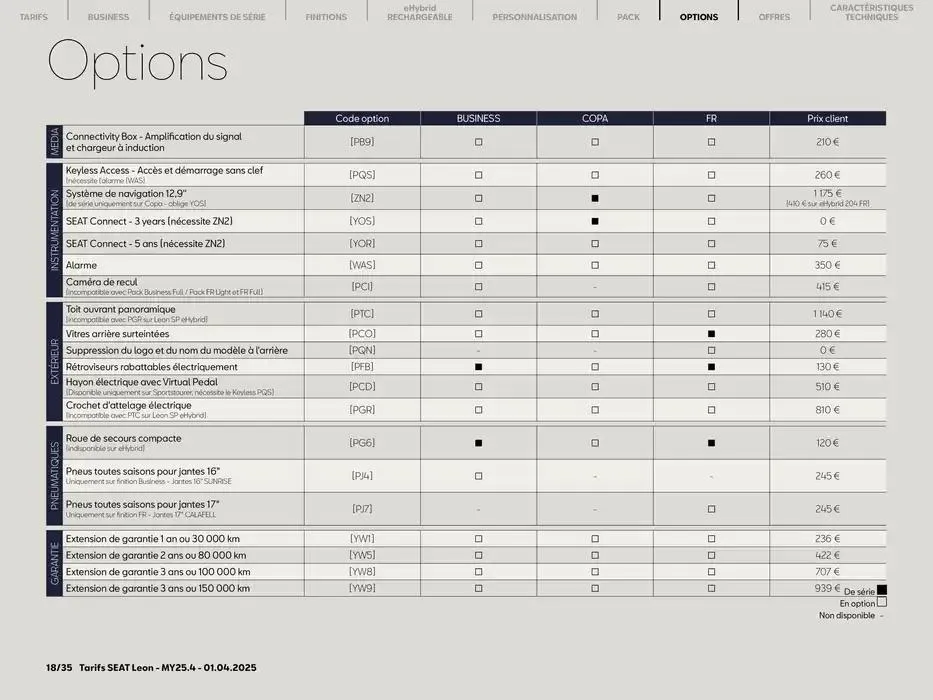Image resolution: width=933 pixels, height=700 pixels.
Task: Open the ÉQUIPEMENTS DE SÉRIE tab
Action: pyautogui.click(x=216, y=16)
